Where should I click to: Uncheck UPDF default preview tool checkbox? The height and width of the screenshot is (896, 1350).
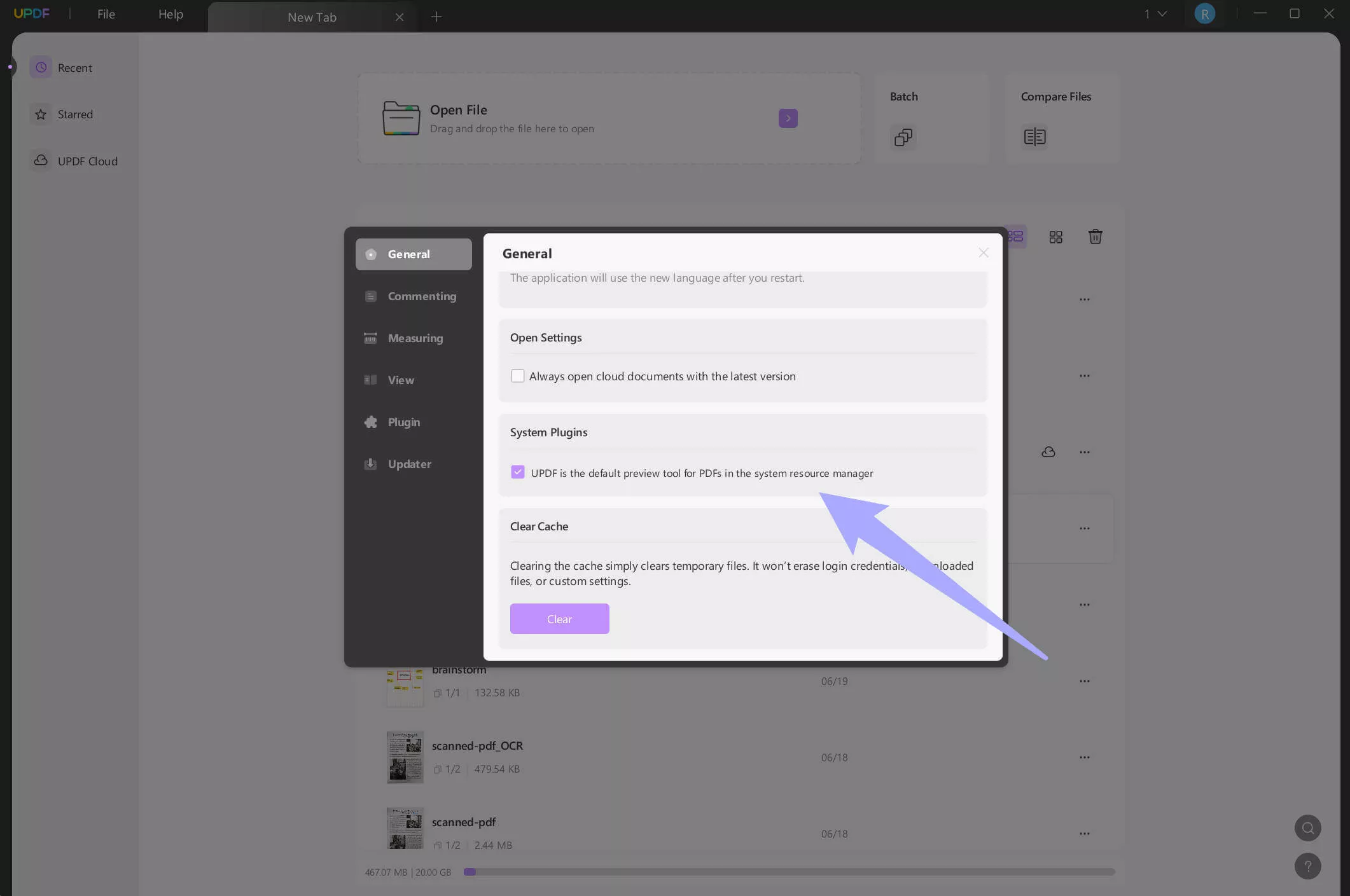coord(518,472)
